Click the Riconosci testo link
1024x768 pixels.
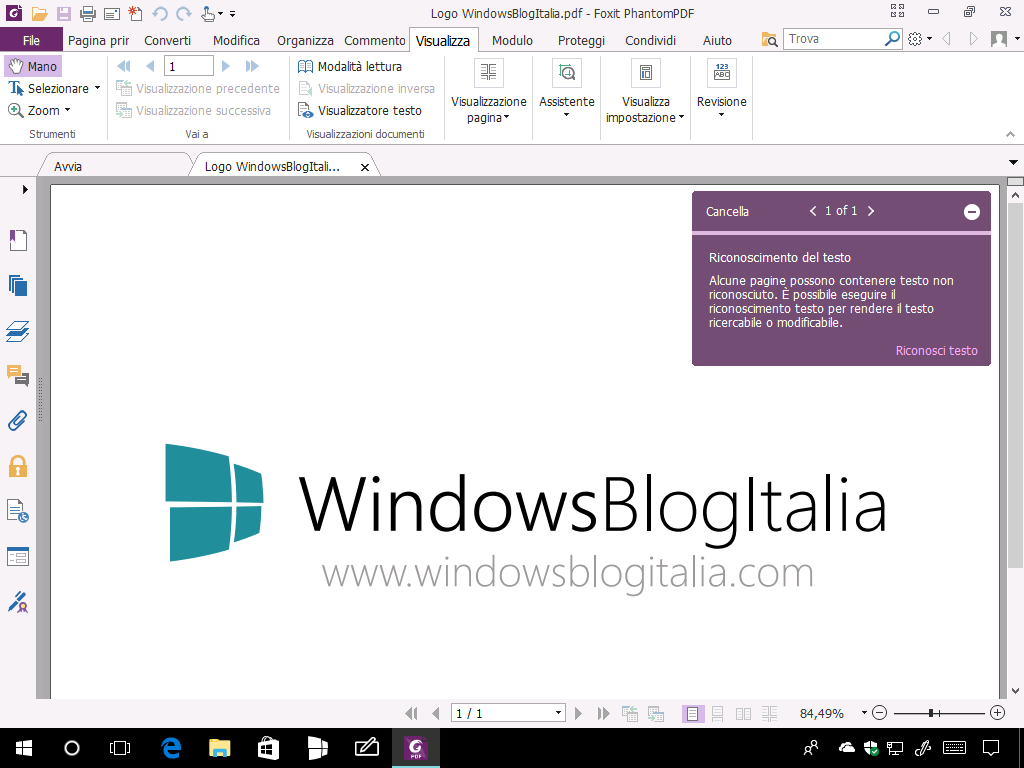point(936,351)
